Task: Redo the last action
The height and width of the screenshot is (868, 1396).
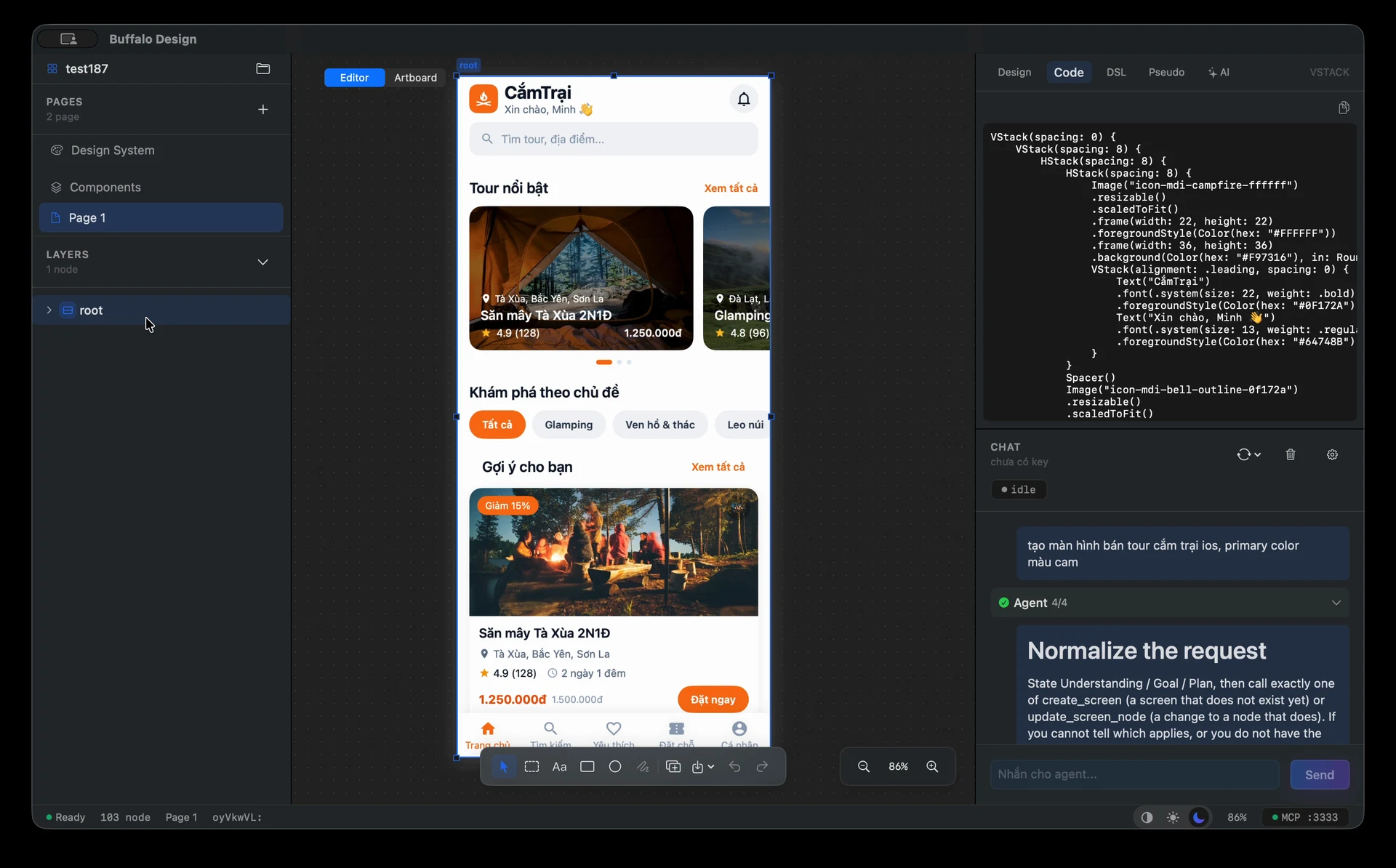Action: [762, 766]
